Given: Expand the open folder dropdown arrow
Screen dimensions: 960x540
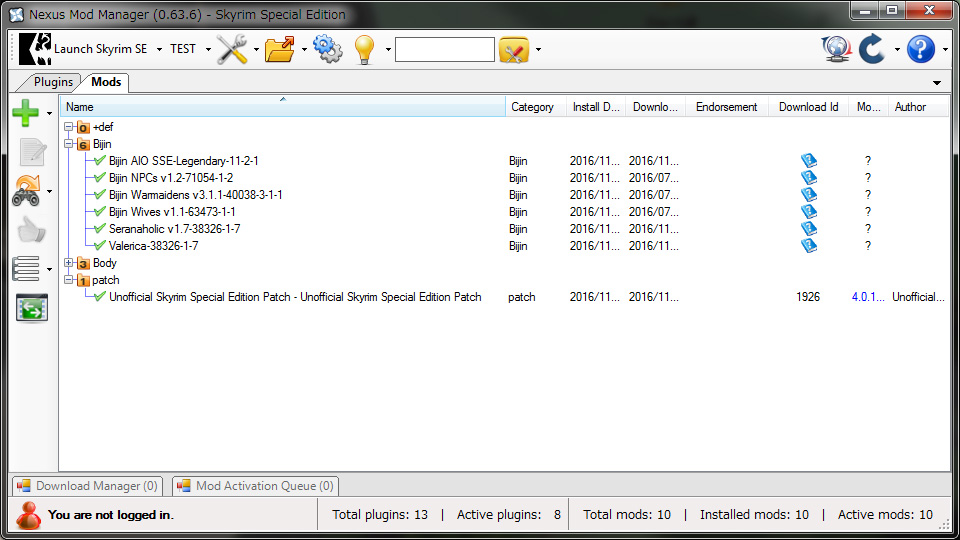Looking at the screenshot, I should click(304, 50).
